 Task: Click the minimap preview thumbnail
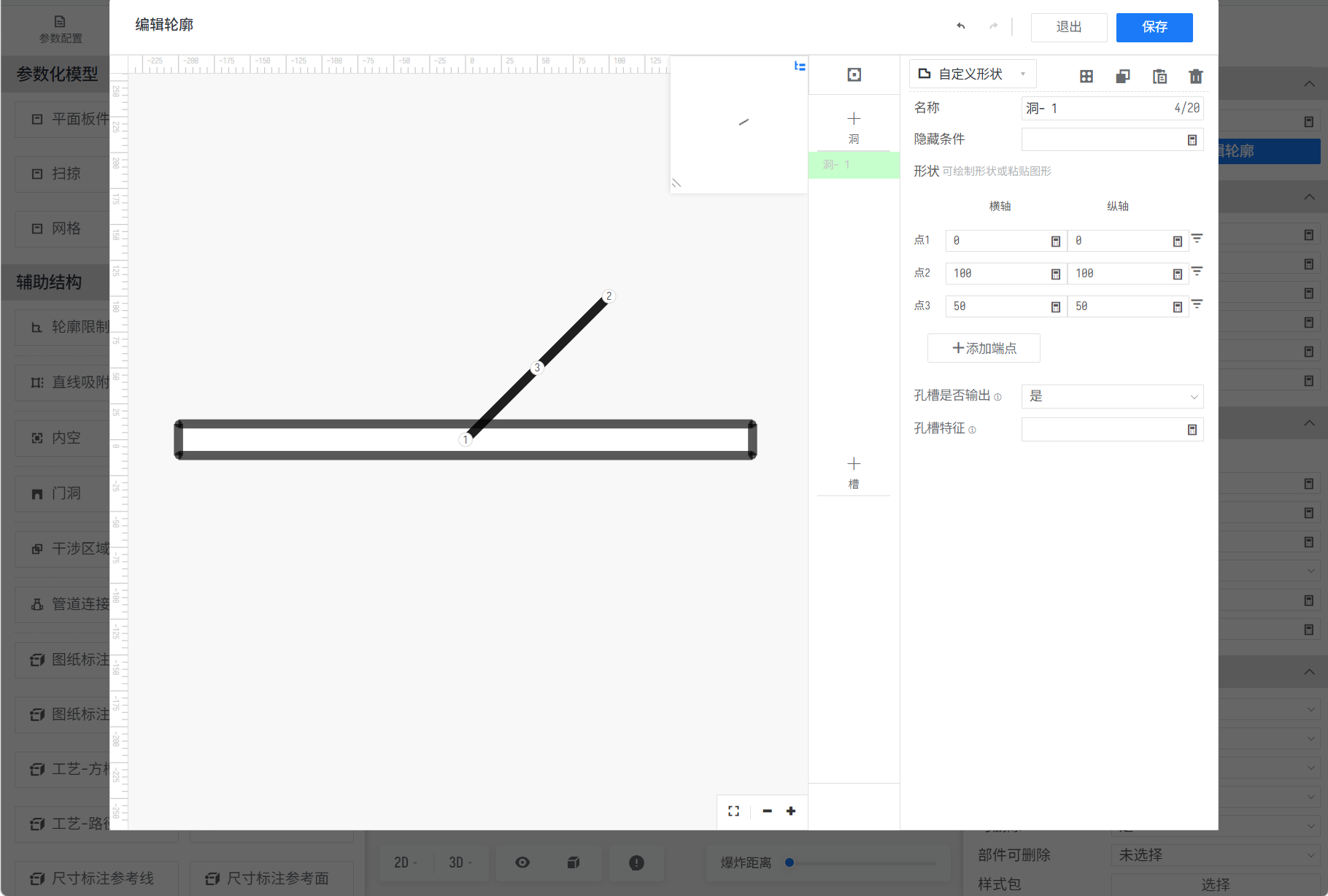click(x=738, y=125)
